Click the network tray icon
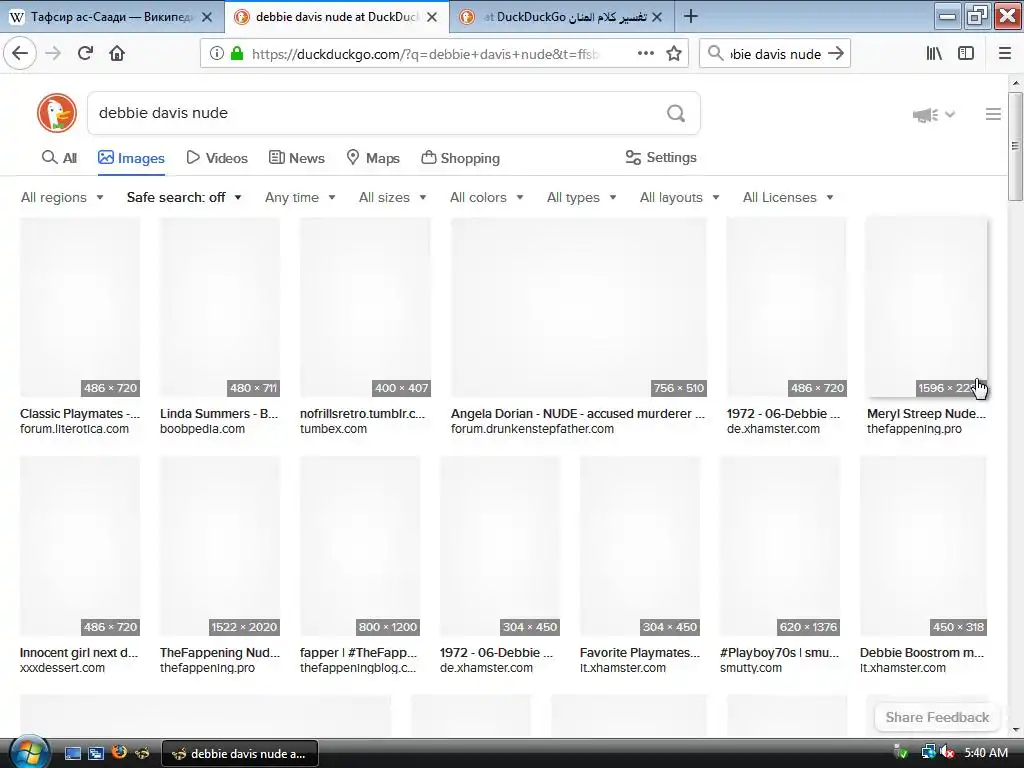Screen dimensions: 1024x768 coord(928,753)
